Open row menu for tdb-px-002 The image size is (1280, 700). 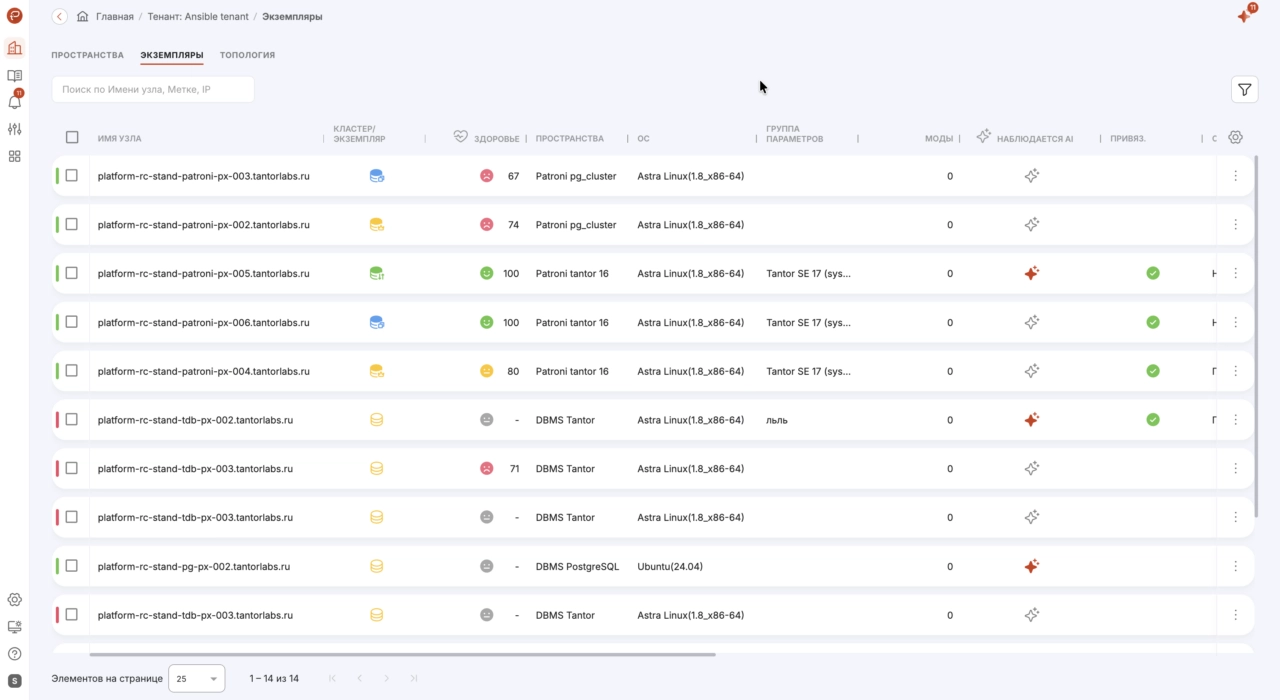click(1235, 420)
